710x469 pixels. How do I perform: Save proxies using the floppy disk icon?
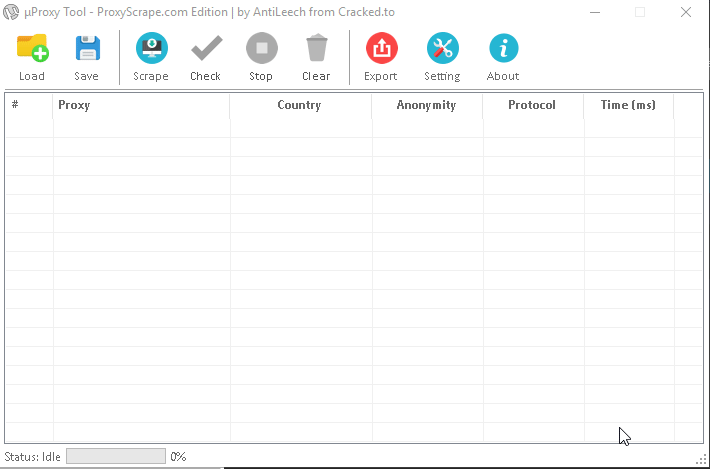tap(87, 48)
